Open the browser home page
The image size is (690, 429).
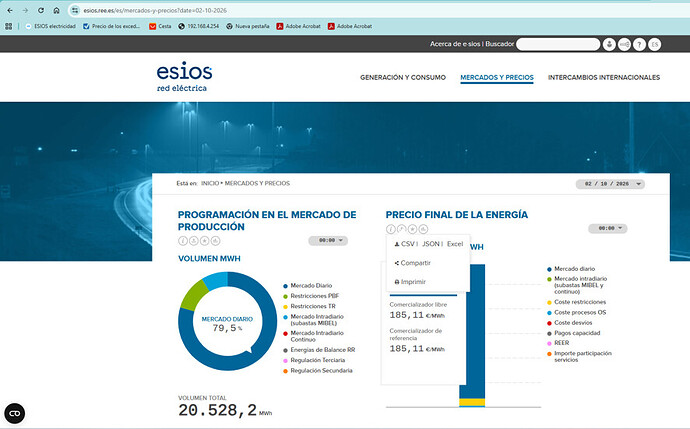click(56, 10)
